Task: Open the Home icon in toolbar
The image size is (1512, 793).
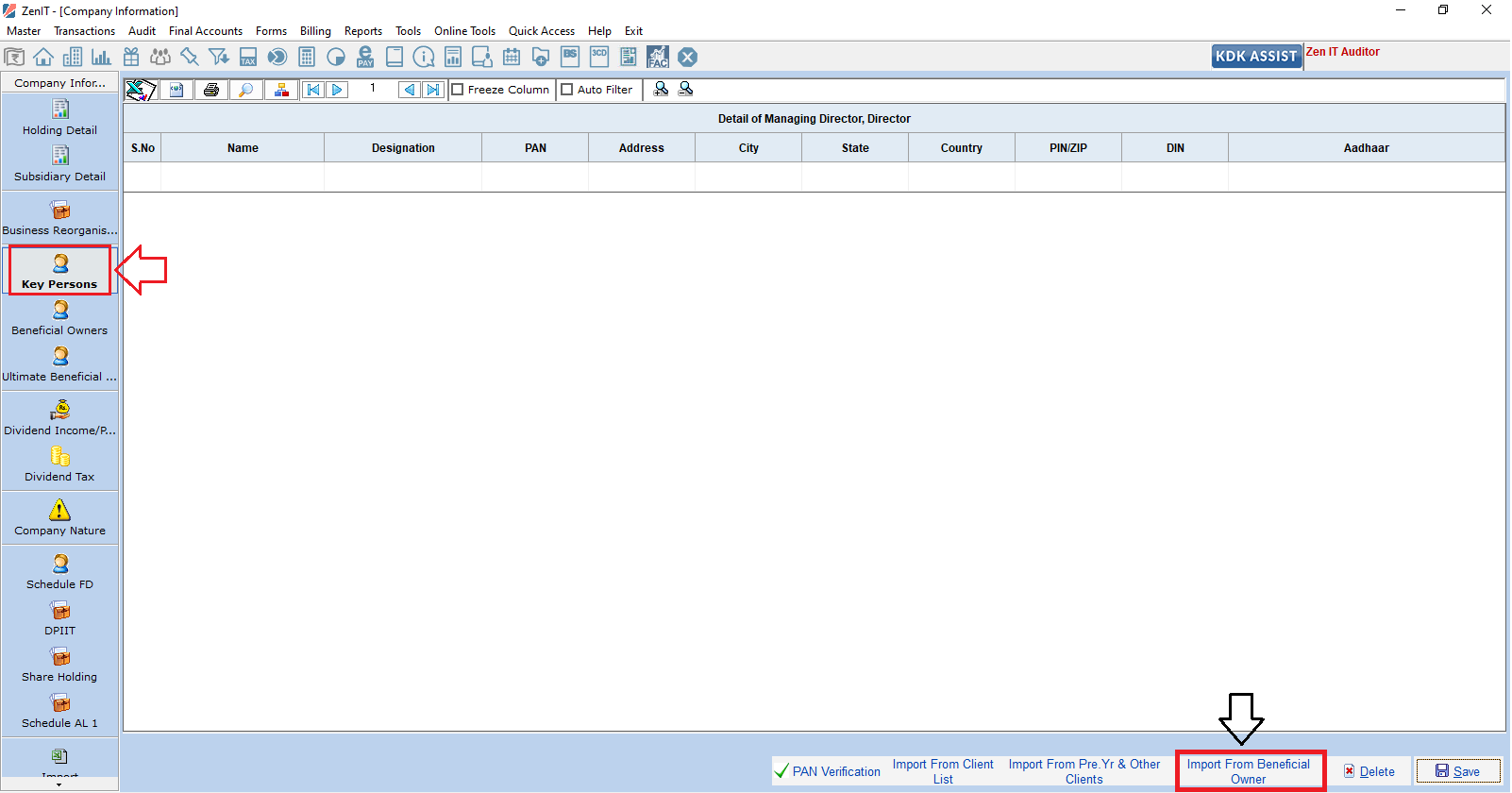Action: pos(43,57)
